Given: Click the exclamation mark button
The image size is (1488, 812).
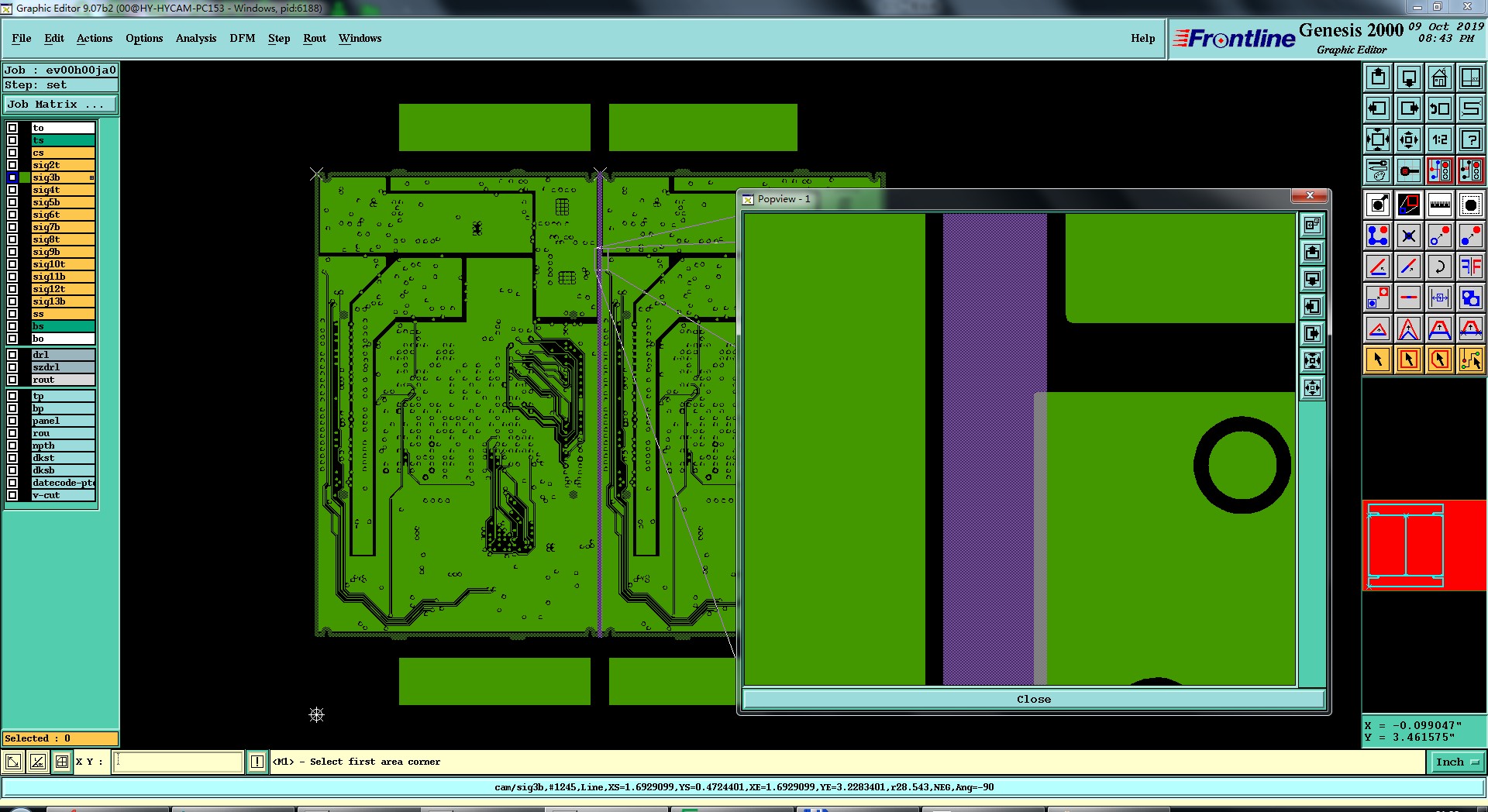Looking at the screenshot, I should (x=257, y=762).
